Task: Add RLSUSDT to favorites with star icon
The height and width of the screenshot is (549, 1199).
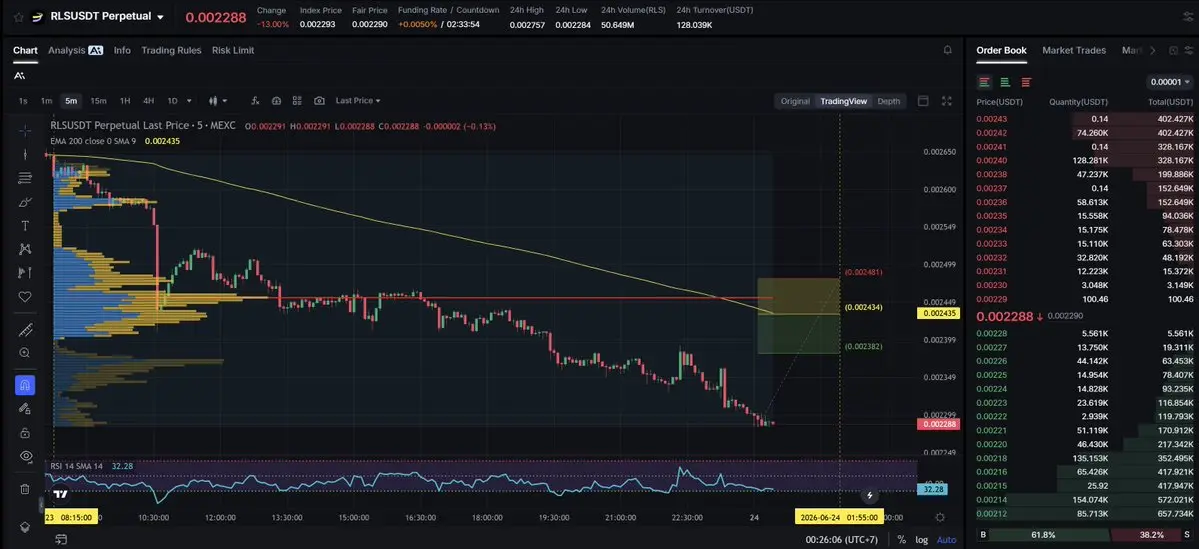Action: click(x=18, y=17)
